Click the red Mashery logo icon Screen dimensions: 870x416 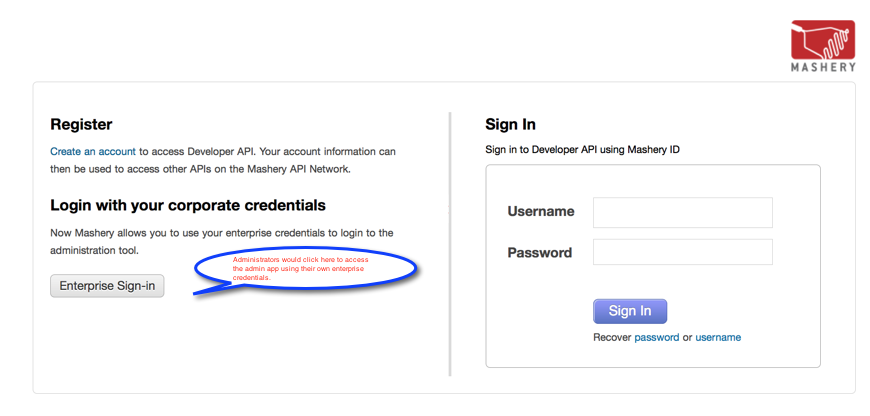[x=823, y=40]
